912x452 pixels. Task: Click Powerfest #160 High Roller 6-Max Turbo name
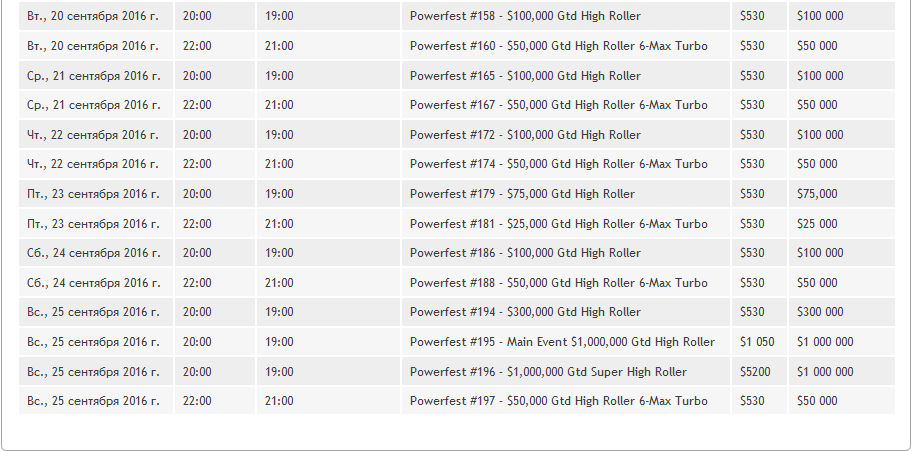pyautogui.click(x=558, y=46)
